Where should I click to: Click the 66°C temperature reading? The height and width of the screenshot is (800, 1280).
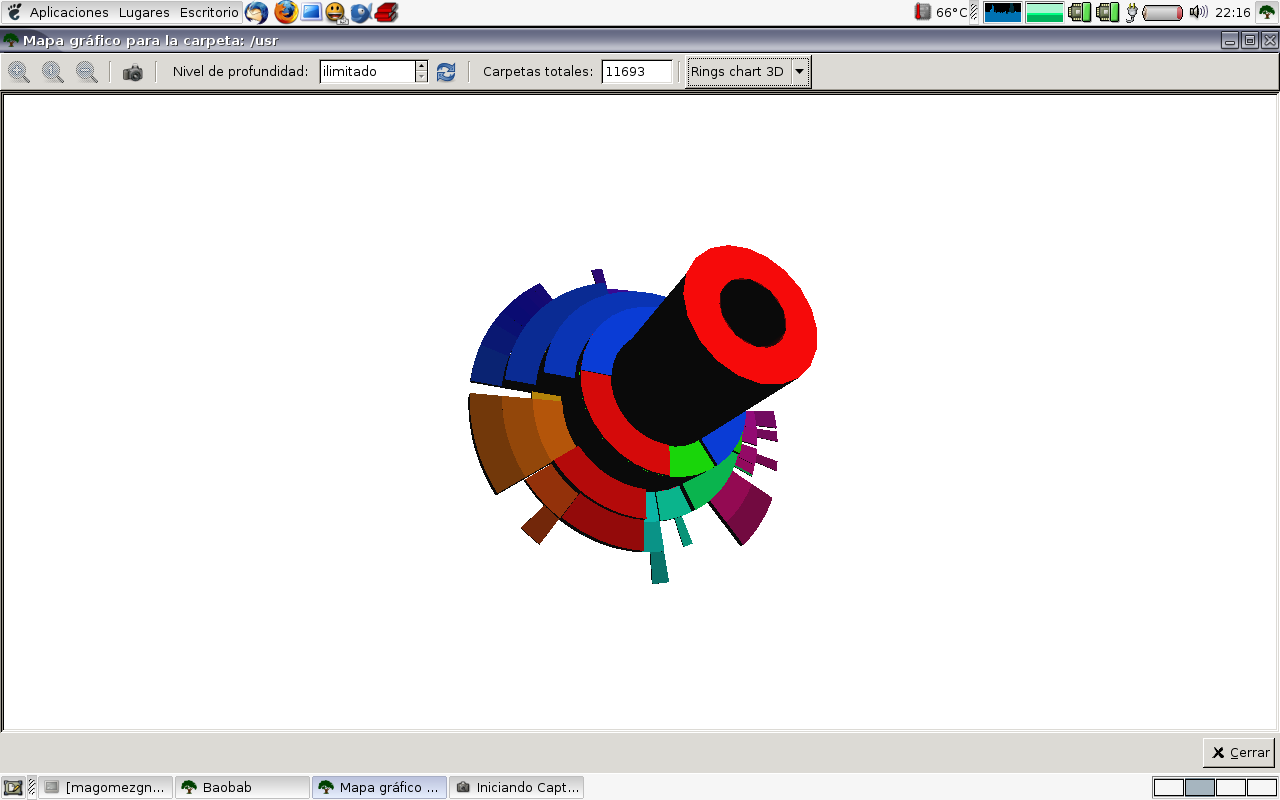(x=951, y=12)
